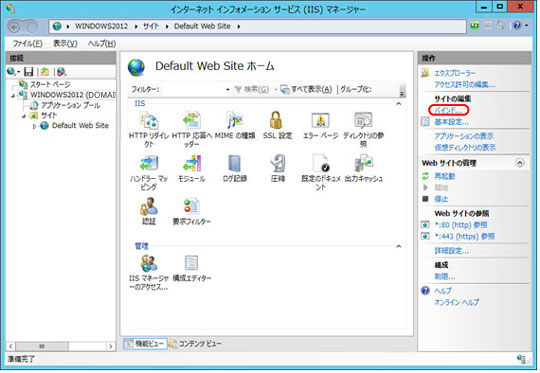The height and width of the screenshot is (373, 540).
Task: Click the 基本設定... link
Action: [x=451, y=122]
